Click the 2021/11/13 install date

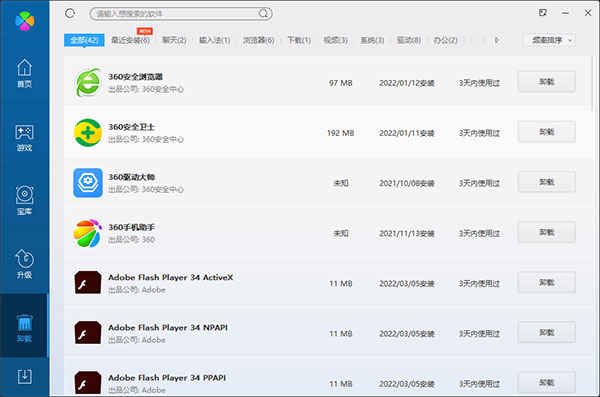pyautogui.click(x=406, y=233)
